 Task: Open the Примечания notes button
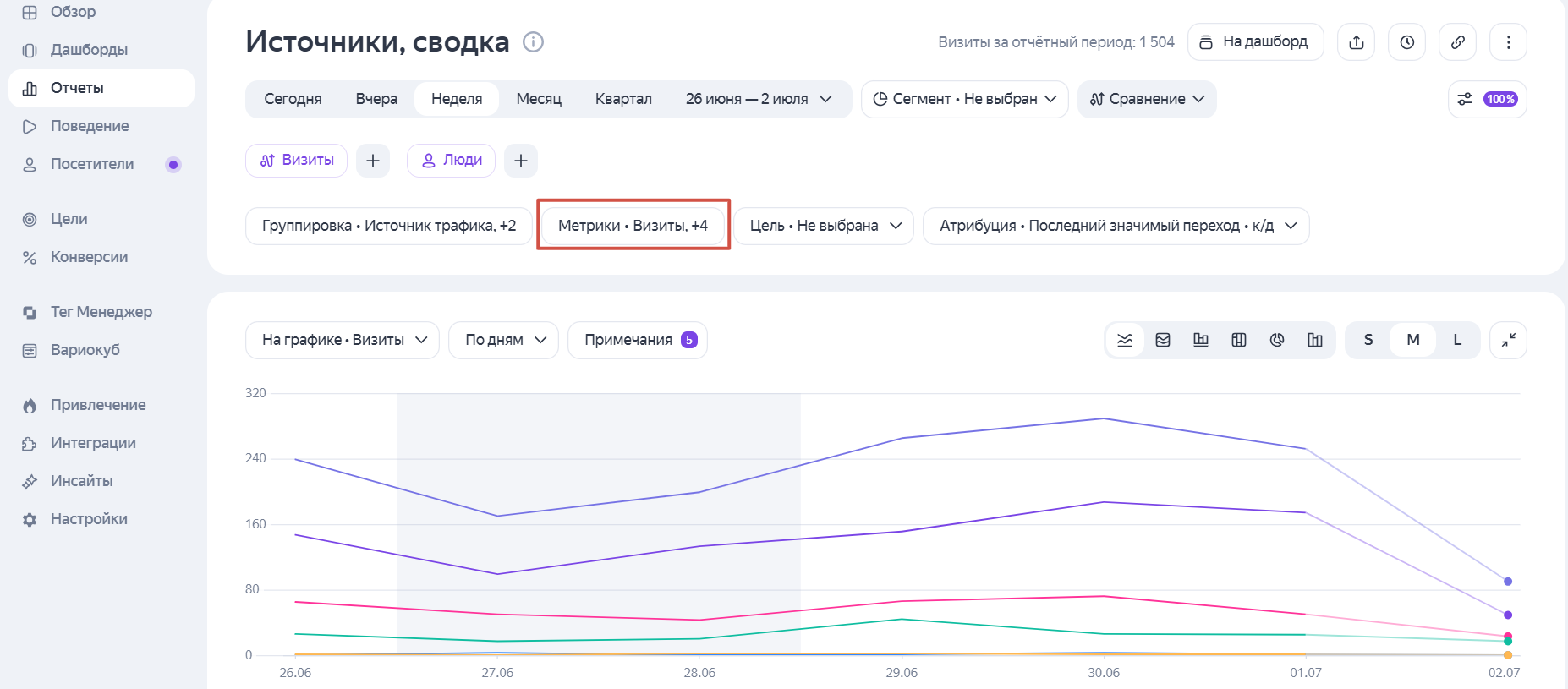click(637, 340)
